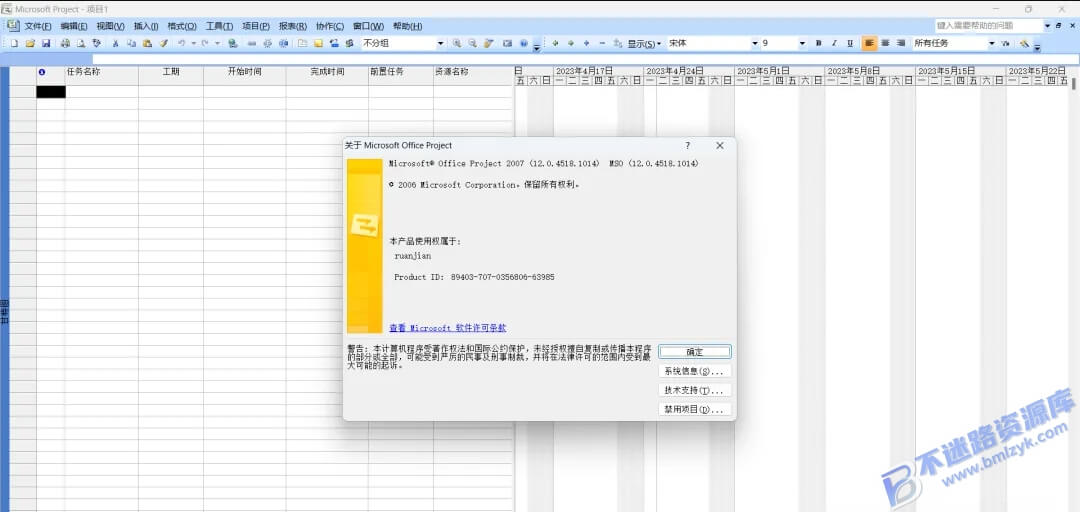Click 确定 in the About dialog
Screen dimensions: 1080x512
point(694,351)
